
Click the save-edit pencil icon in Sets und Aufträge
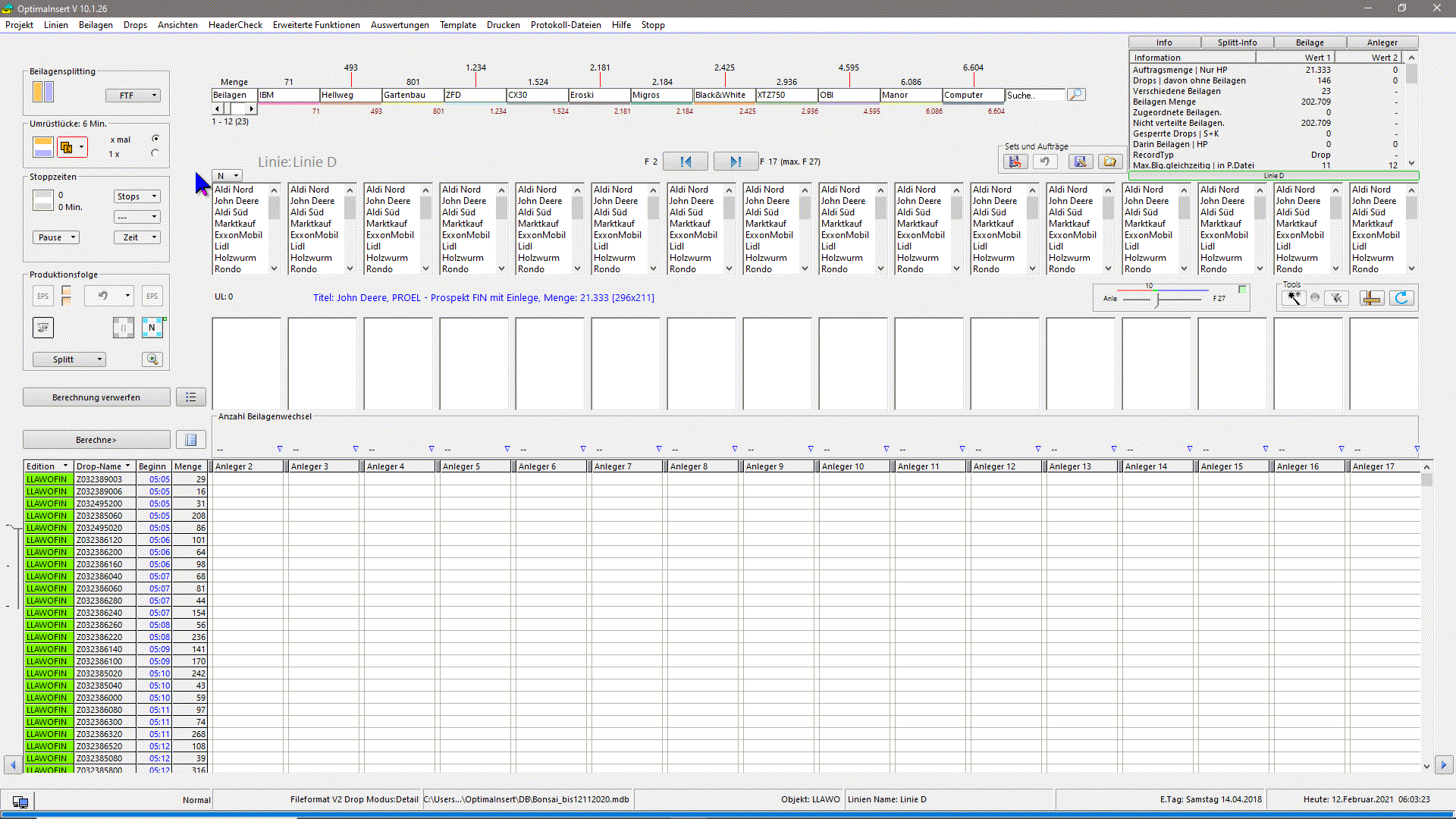coord(1081,162)
